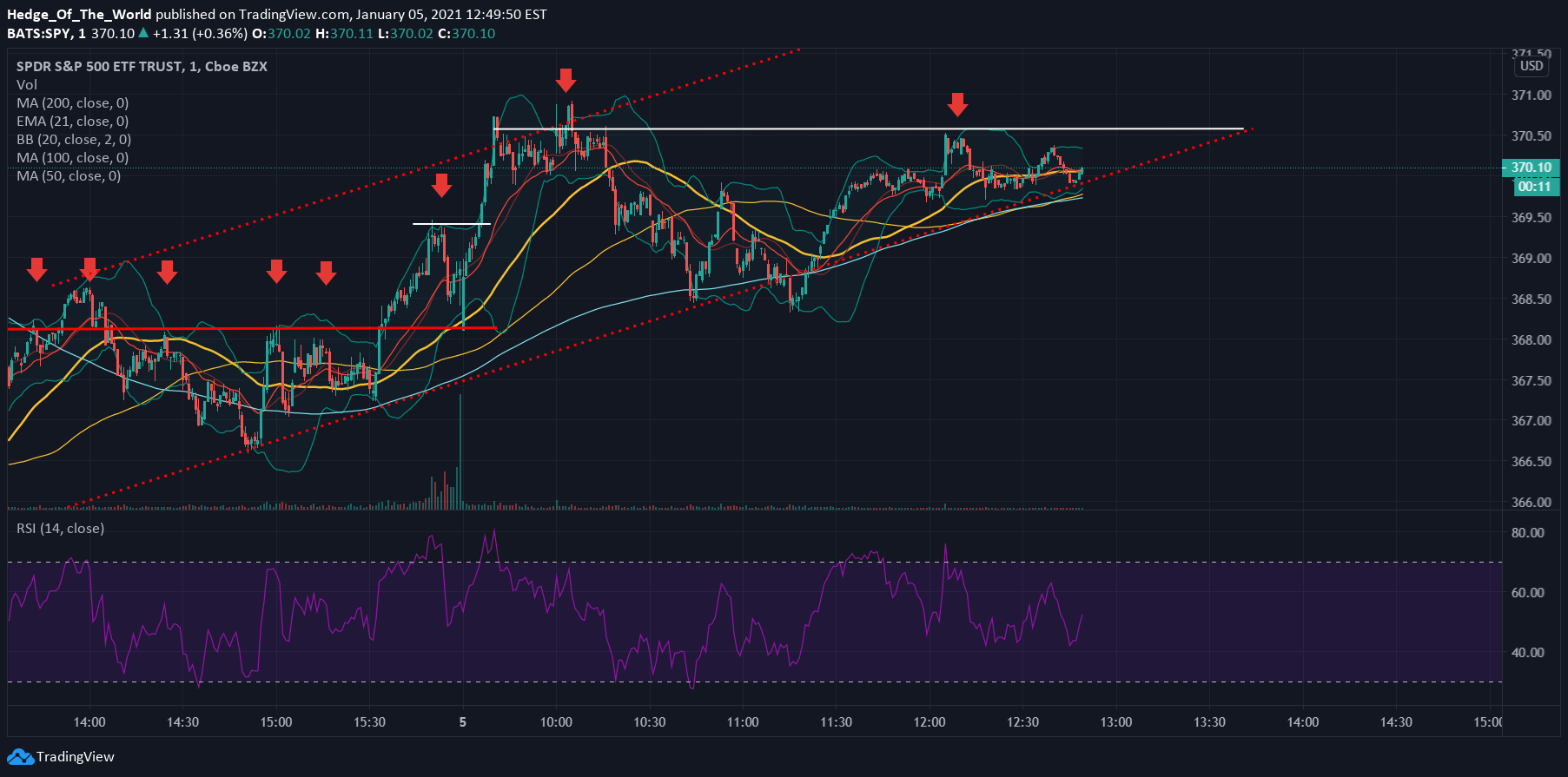The width and height of the screenshot is (1568, 777).
Task: Click the high value H:370.11
Action: tap(344, 33)
